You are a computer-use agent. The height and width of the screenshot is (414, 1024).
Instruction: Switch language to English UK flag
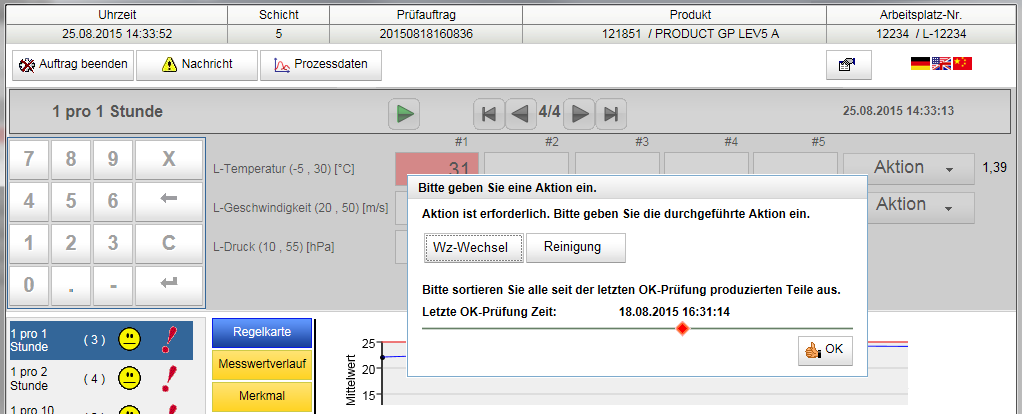click(941, 63)
